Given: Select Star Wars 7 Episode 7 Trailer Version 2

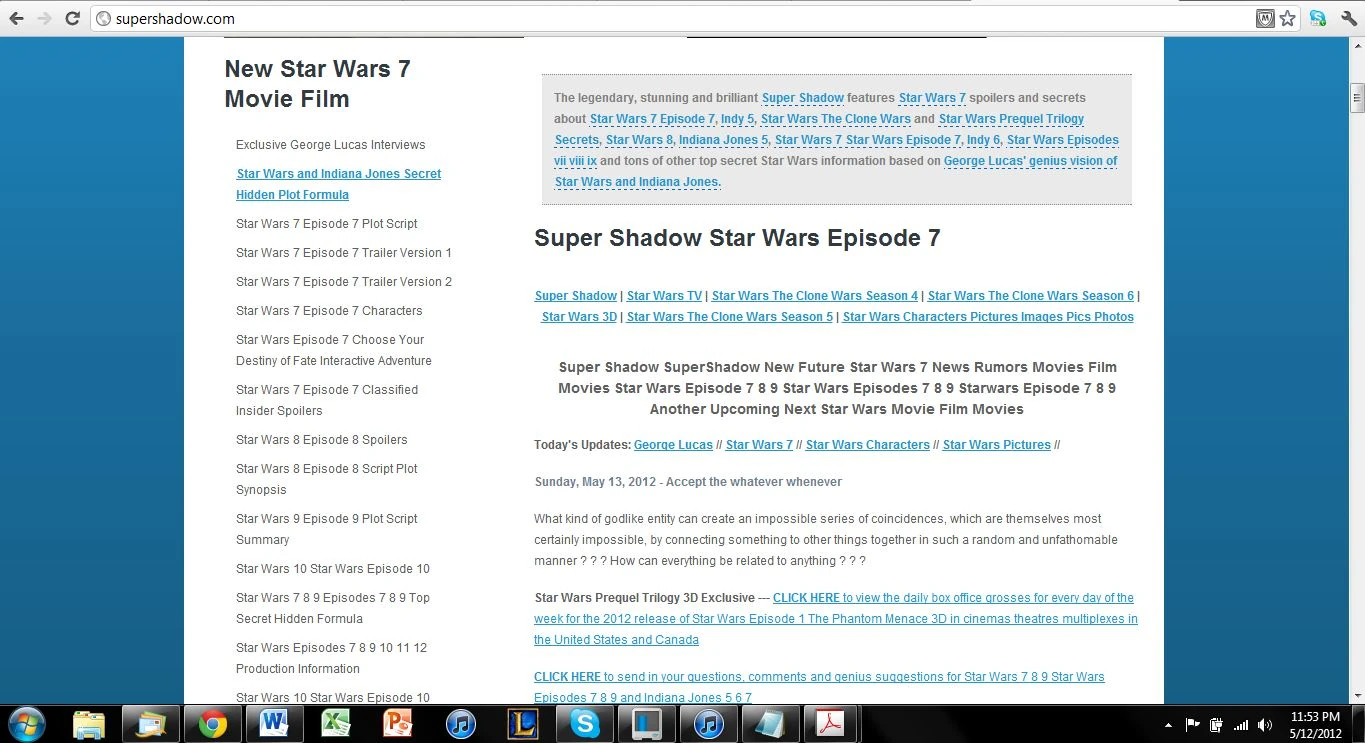Looking at the screenshot, I should tap(344, 282).
